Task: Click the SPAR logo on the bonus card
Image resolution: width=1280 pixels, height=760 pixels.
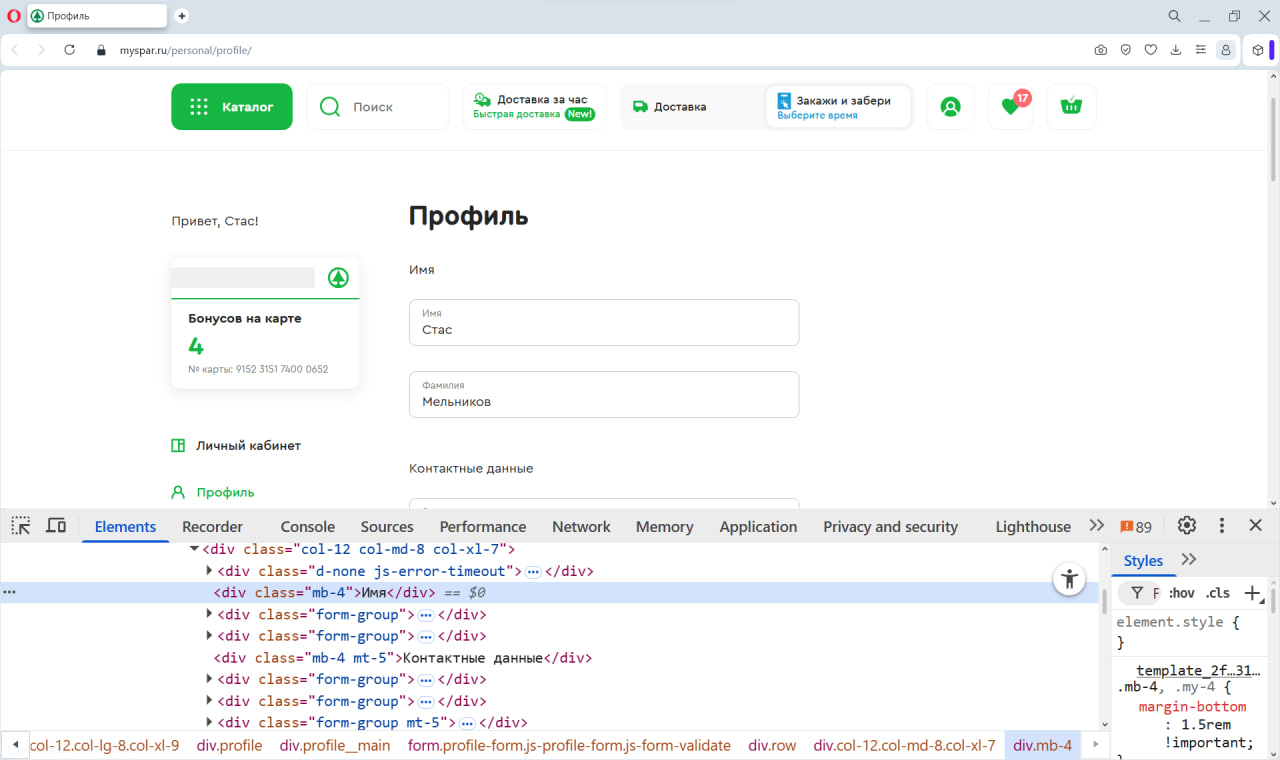Action: (338, 278)
